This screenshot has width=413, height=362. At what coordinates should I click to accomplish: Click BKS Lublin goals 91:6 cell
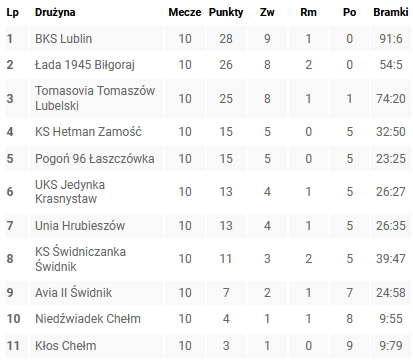[x=391, y=39]
